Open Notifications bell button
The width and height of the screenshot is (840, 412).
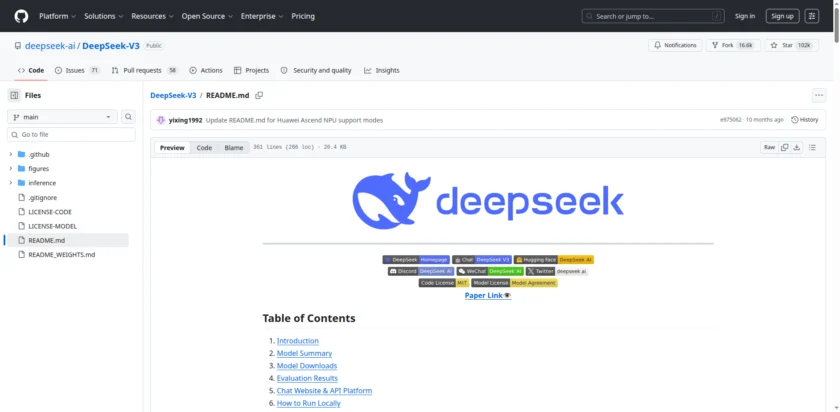coord(675,46)
